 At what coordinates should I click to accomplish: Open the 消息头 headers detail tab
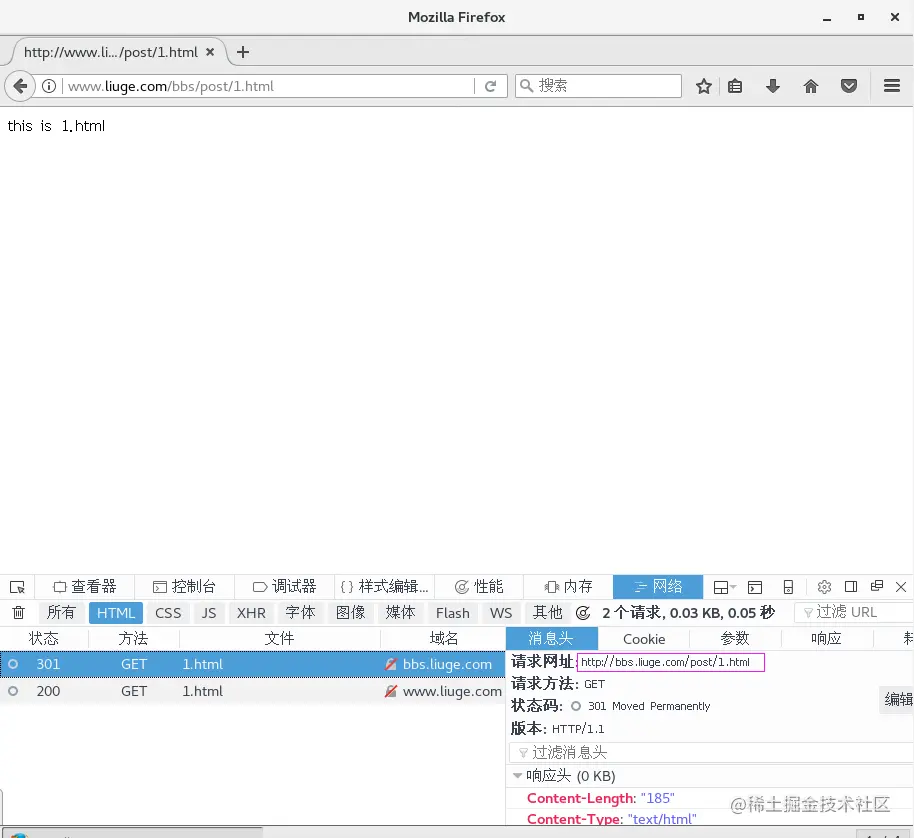coord(551,639)
